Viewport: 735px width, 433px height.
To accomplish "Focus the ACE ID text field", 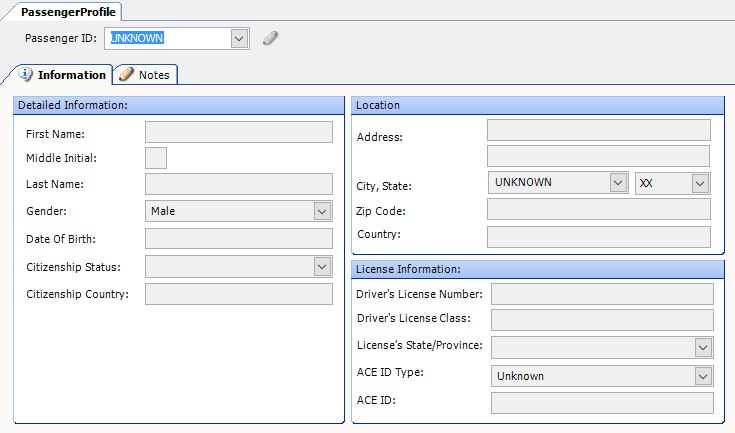I will pyautogui.click(x=602, y=402).
